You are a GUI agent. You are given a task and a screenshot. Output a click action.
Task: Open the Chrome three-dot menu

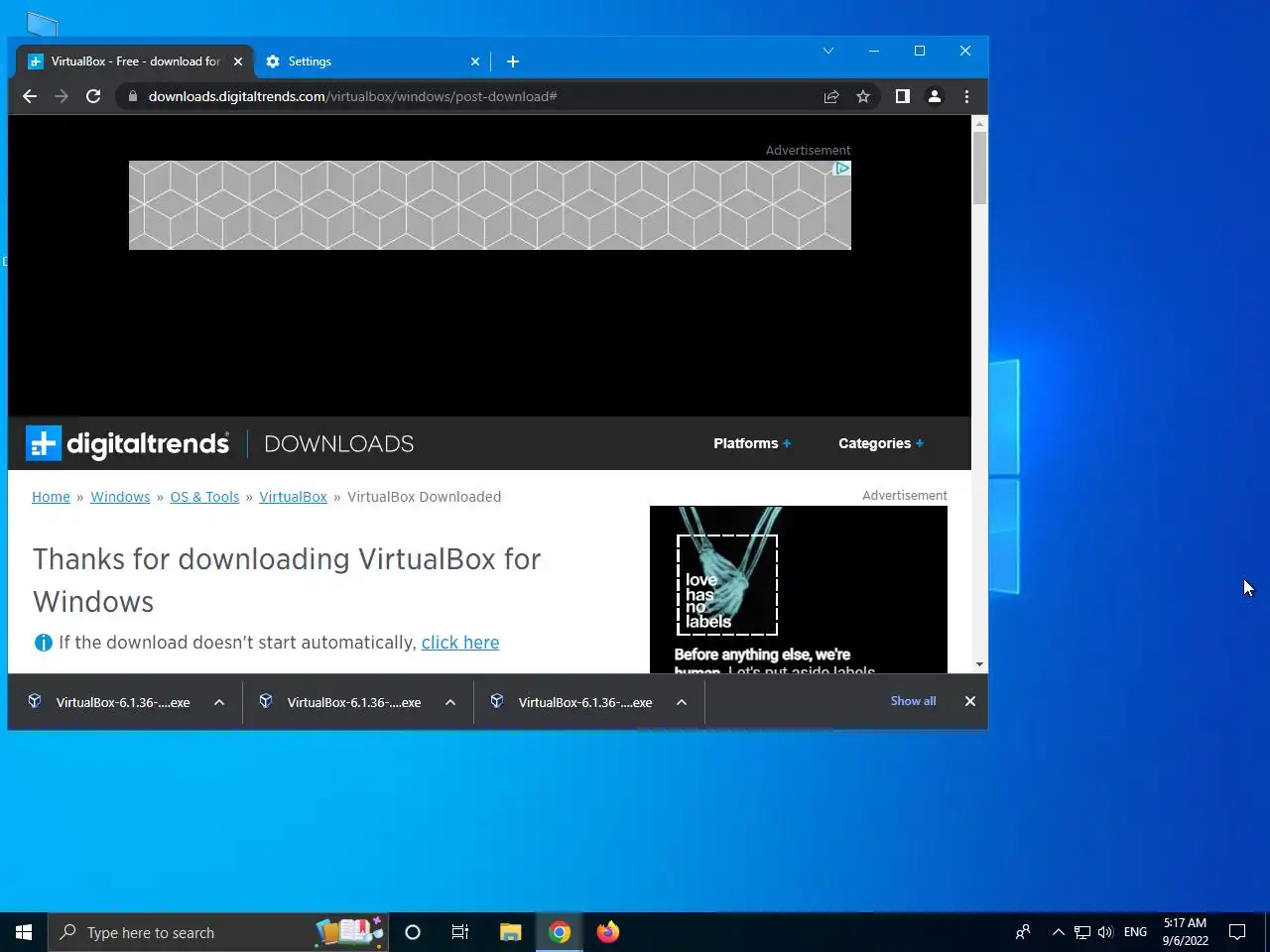(966, 96)
